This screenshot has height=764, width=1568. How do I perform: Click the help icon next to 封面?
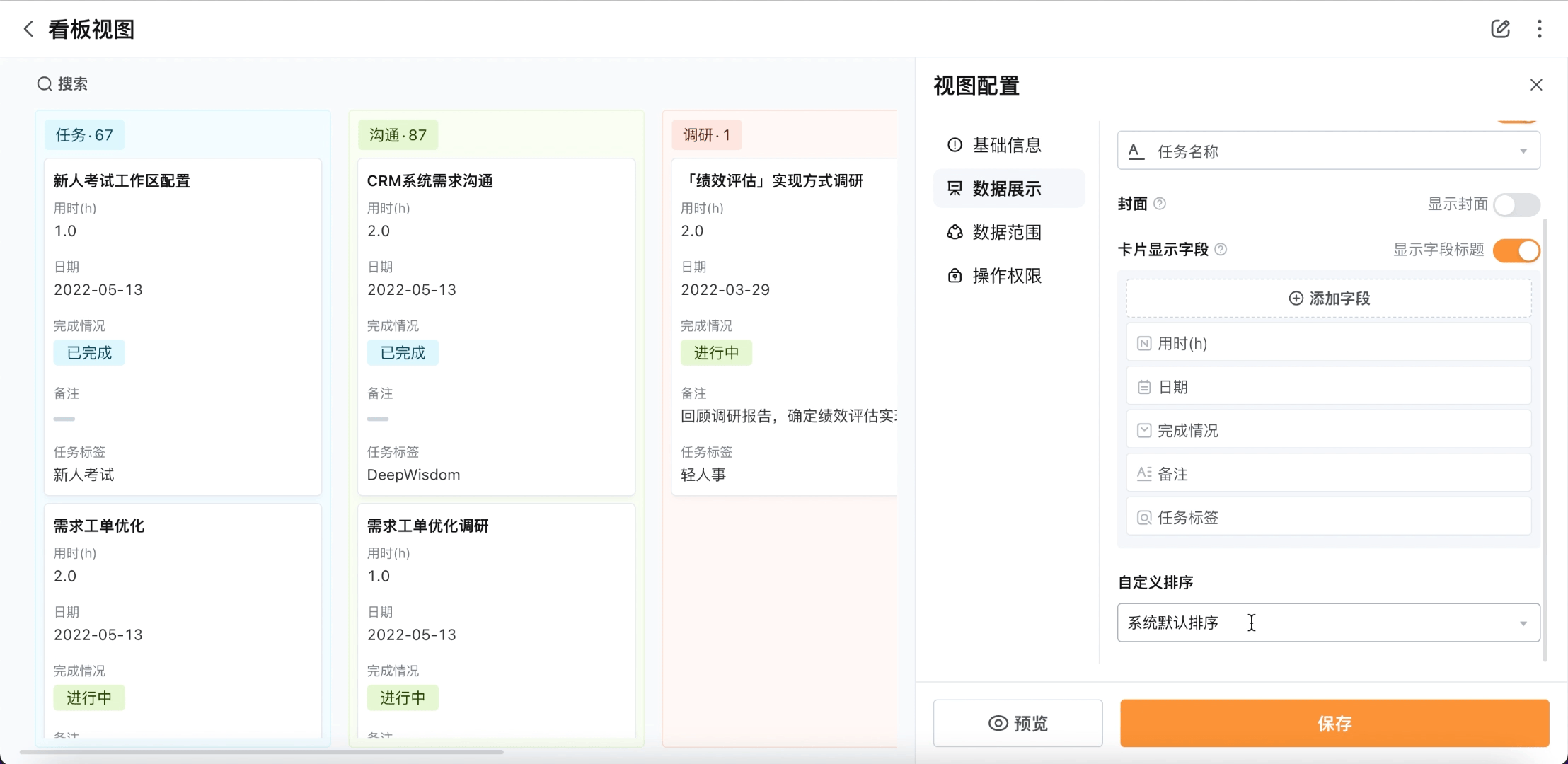pos(1160,204)
